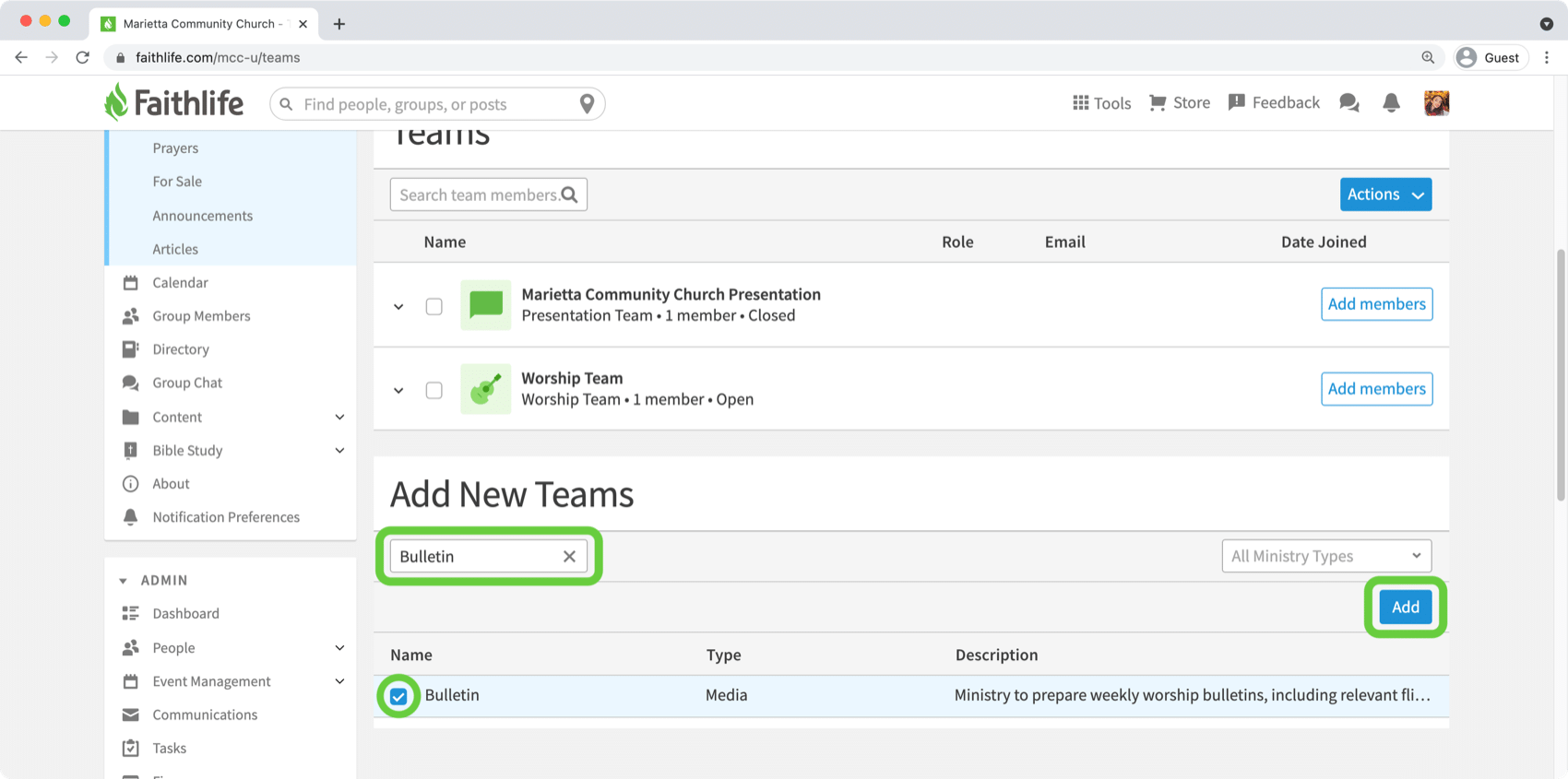Open a new browser tab
Viewport: 1568px width, 779px height.
point(339,24)
